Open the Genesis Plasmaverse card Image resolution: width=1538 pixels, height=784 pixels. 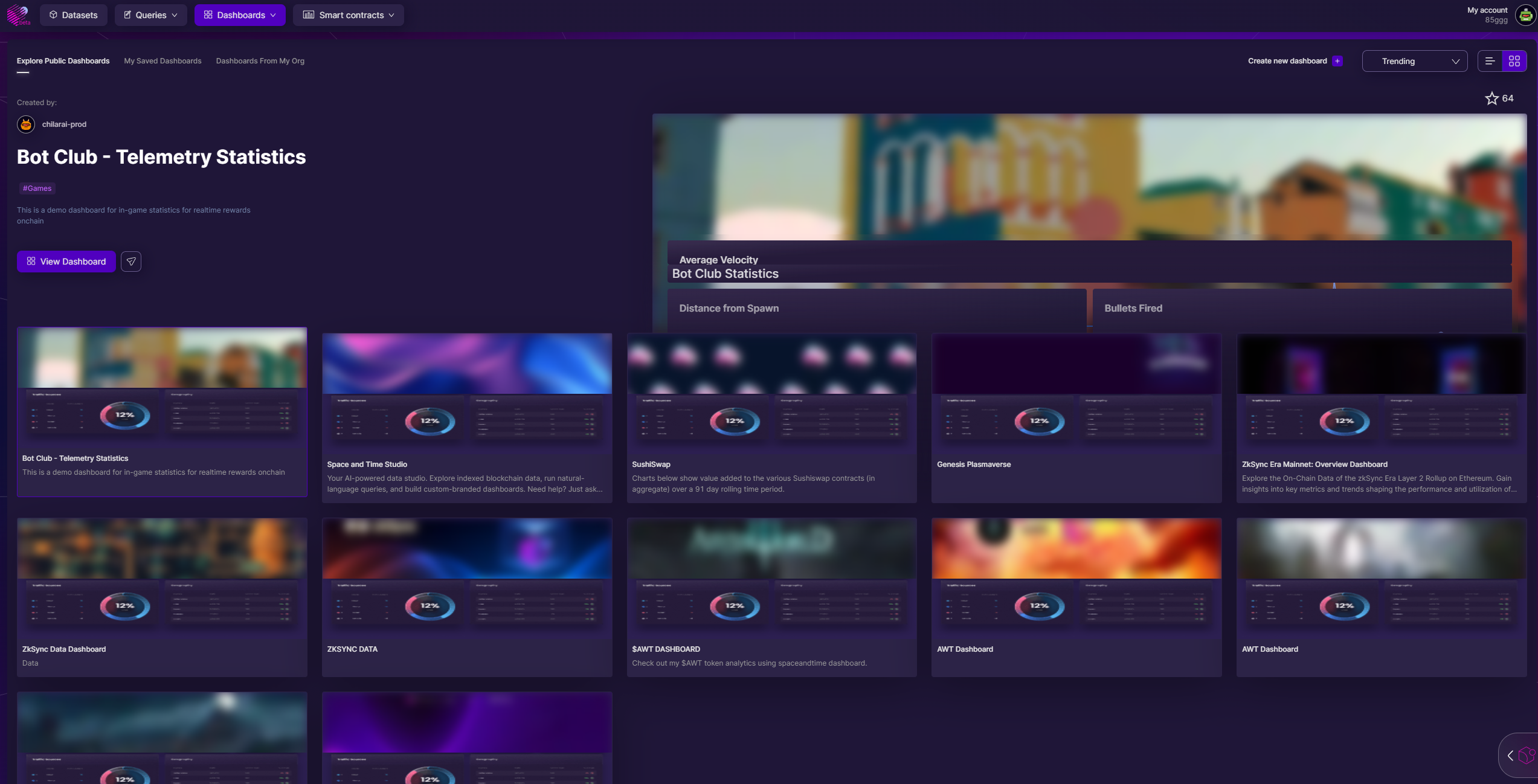[1076, 418]
